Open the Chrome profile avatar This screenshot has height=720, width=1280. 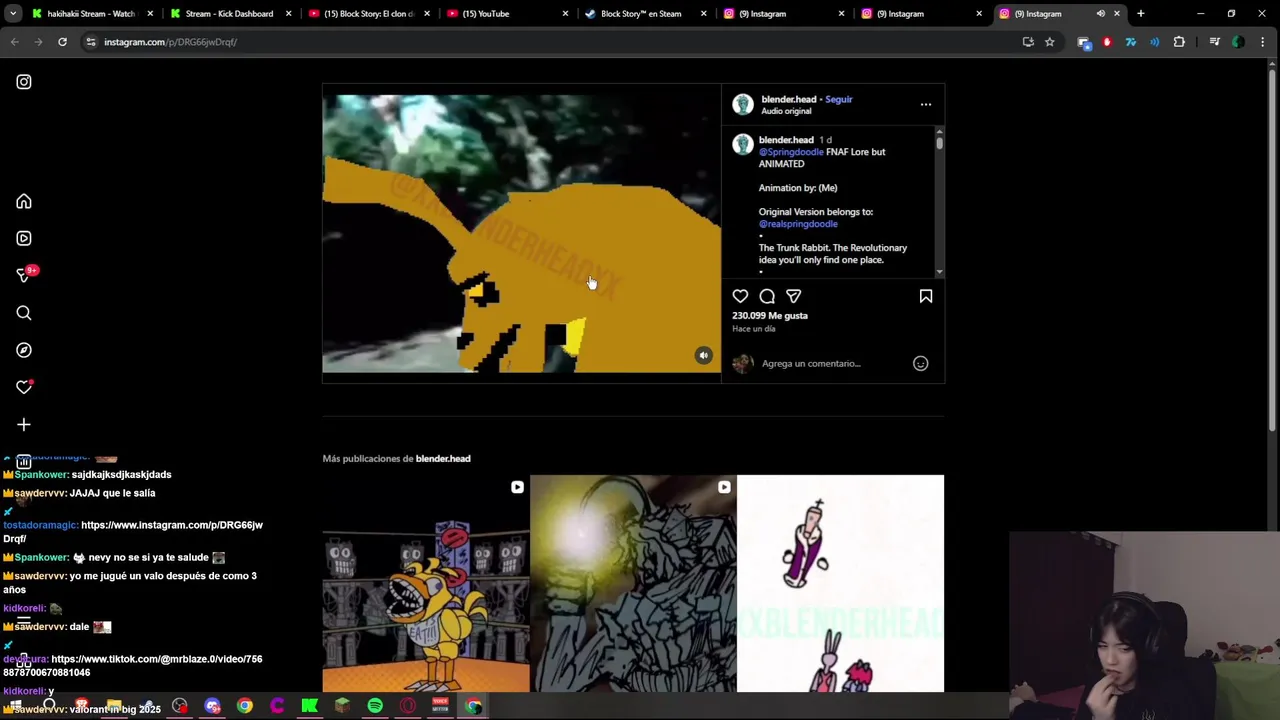click(x=1239, y=42)
